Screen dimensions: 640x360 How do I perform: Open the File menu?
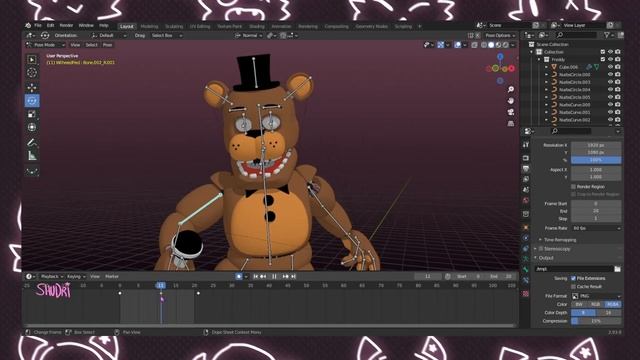pos(38,25)
